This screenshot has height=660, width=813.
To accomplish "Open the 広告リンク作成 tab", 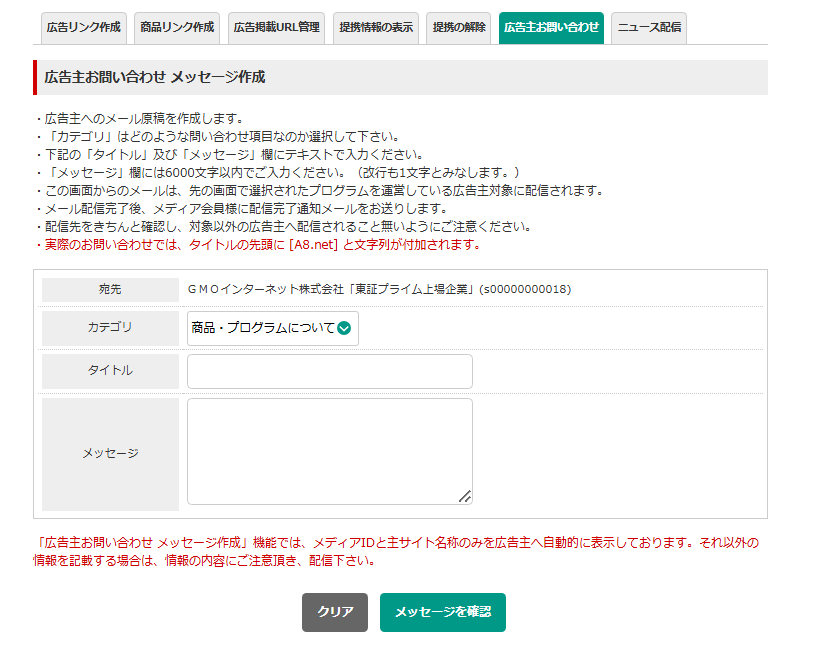I will (83, 28).
